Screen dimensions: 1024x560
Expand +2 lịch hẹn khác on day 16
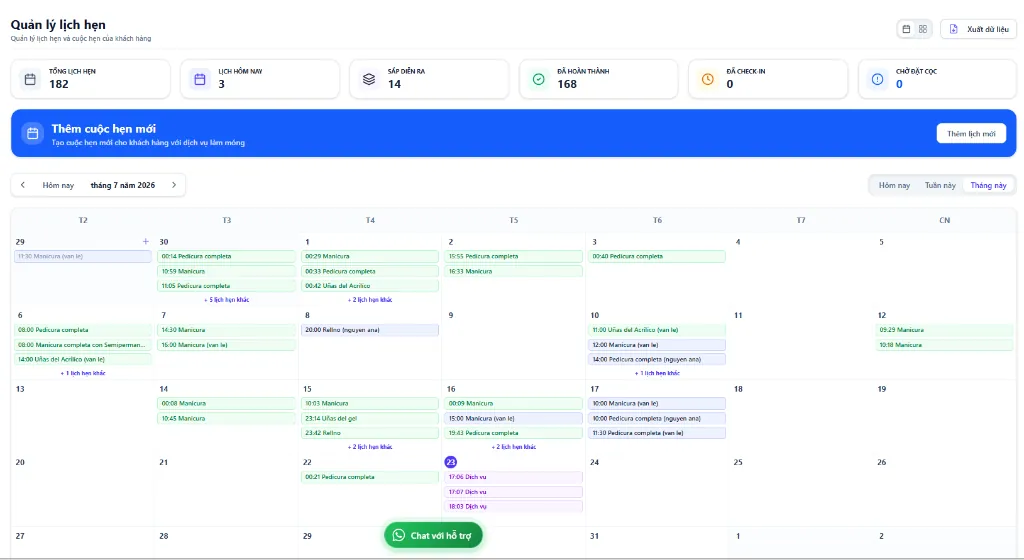[x=513, y=447]
